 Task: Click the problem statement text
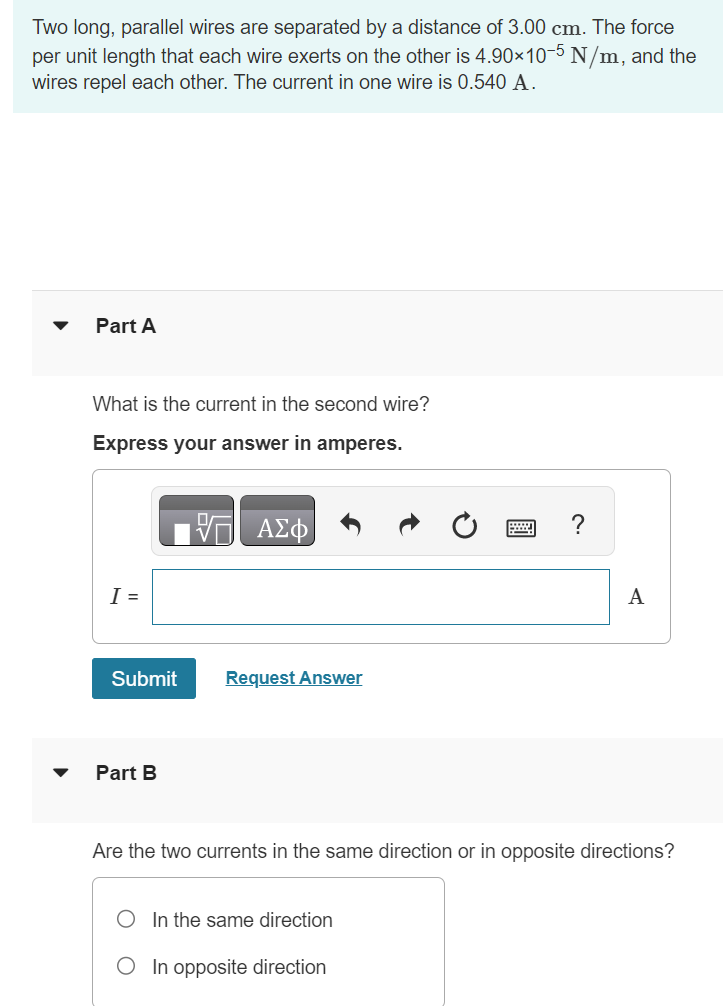[364, 55]
